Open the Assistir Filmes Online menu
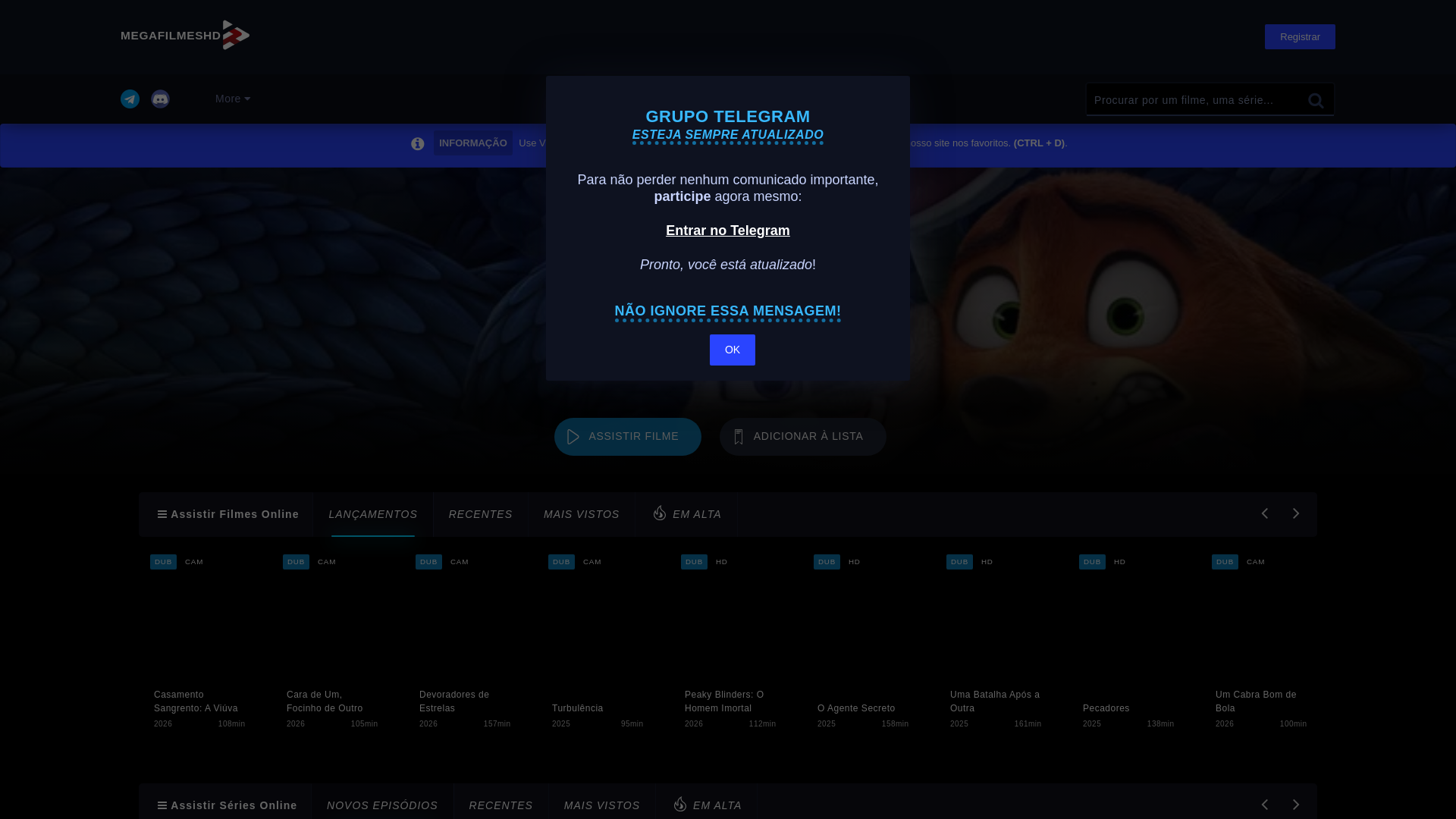 pos(227,514)
